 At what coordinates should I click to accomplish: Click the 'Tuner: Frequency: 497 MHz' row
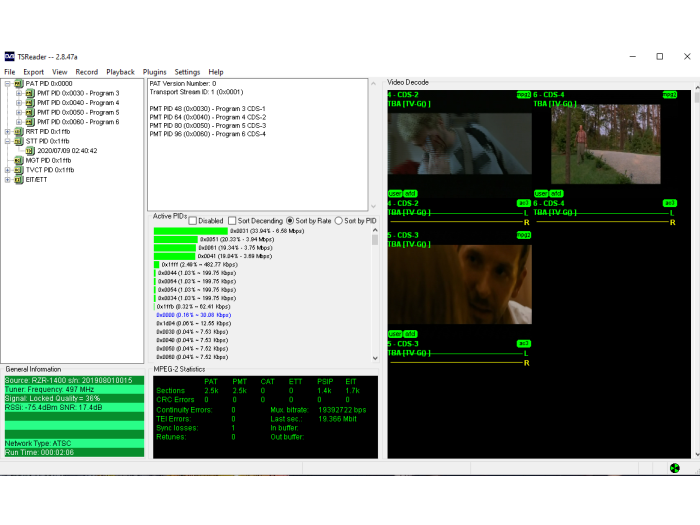point(74,389)
